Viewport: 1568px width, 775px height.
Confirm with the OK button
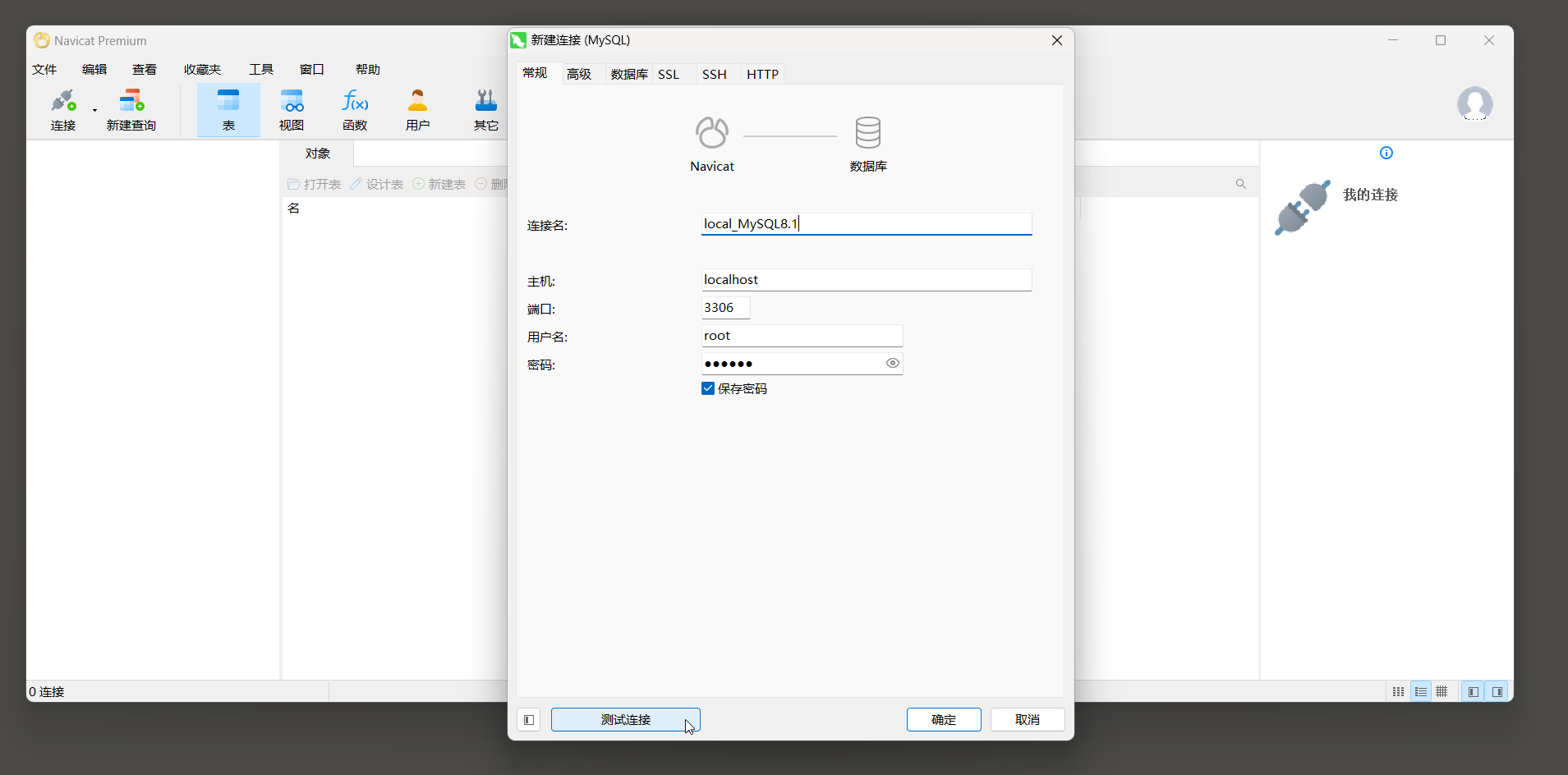click(944, 720)
